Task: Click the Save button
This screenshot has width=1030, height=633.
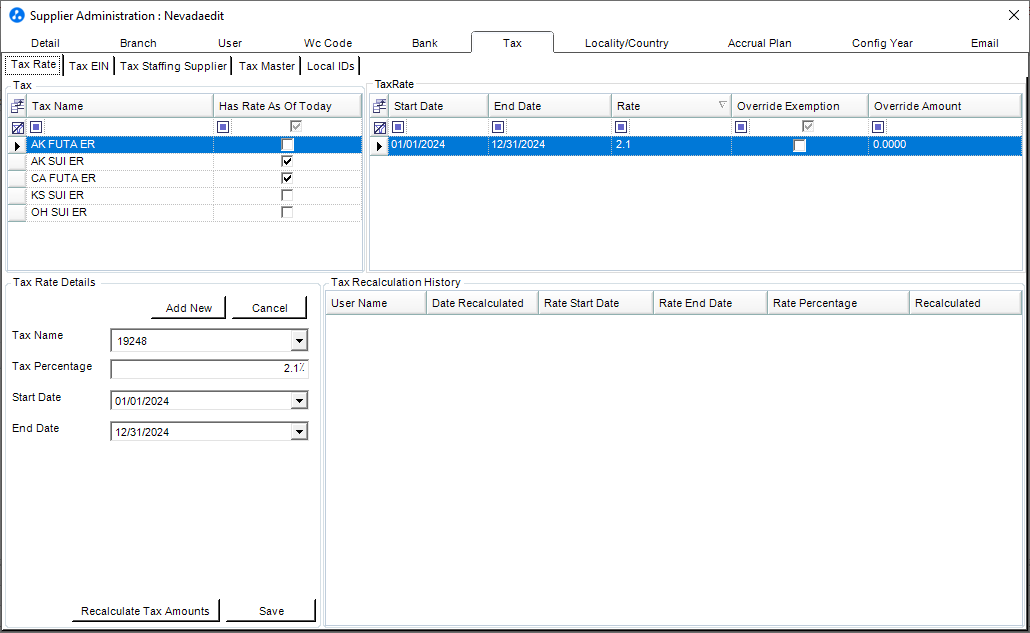Action: coord(271,611)
